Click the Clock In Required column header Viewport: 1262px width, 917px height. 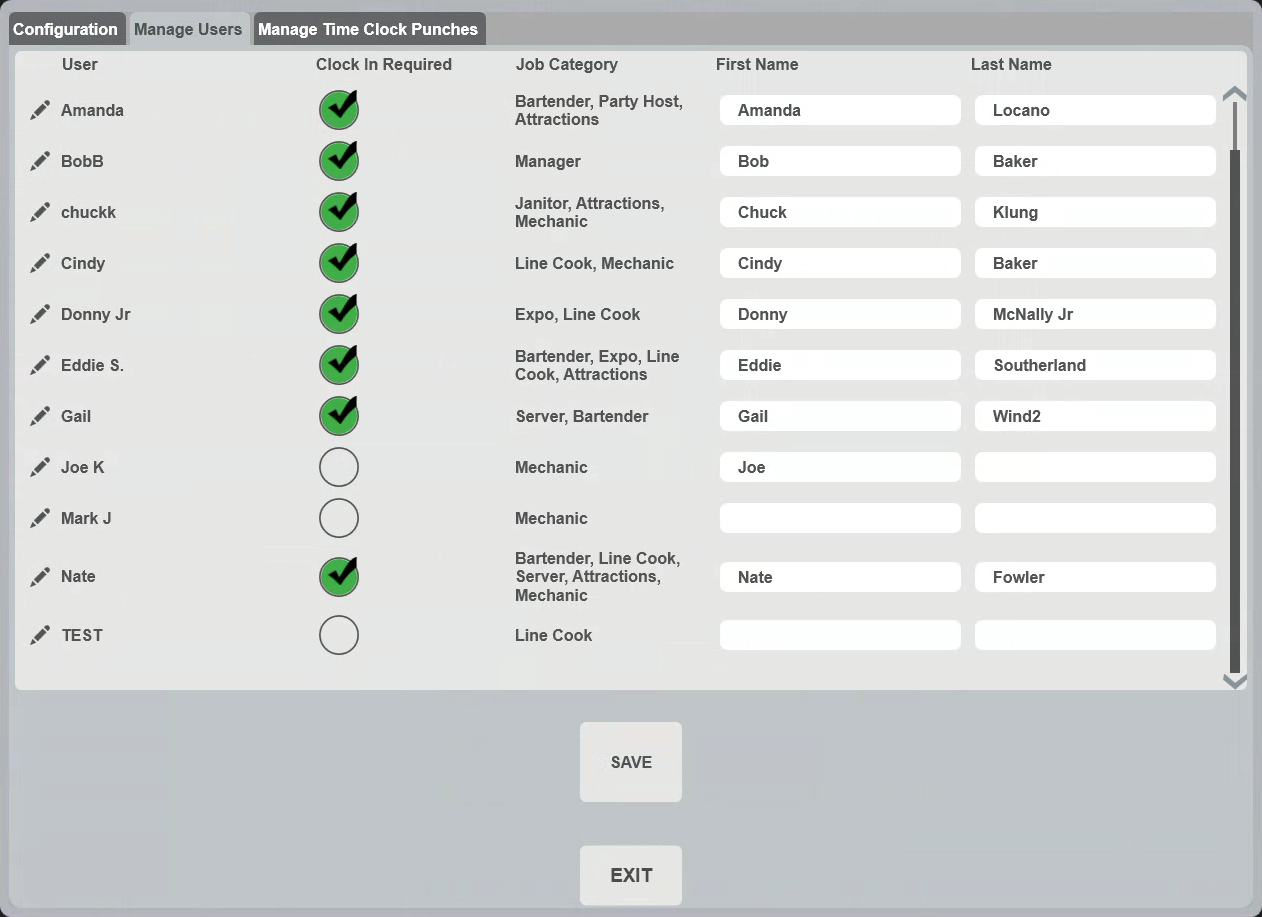tap(384, 64)
